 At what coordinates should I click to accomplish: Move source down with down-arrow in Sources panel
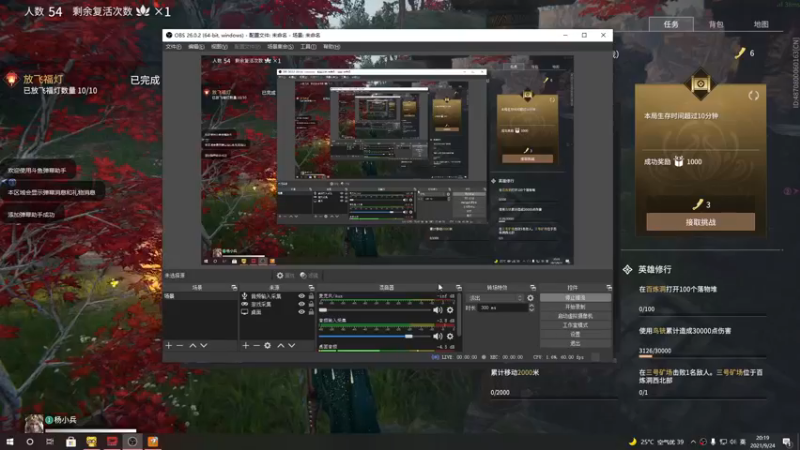pos(291,345)
